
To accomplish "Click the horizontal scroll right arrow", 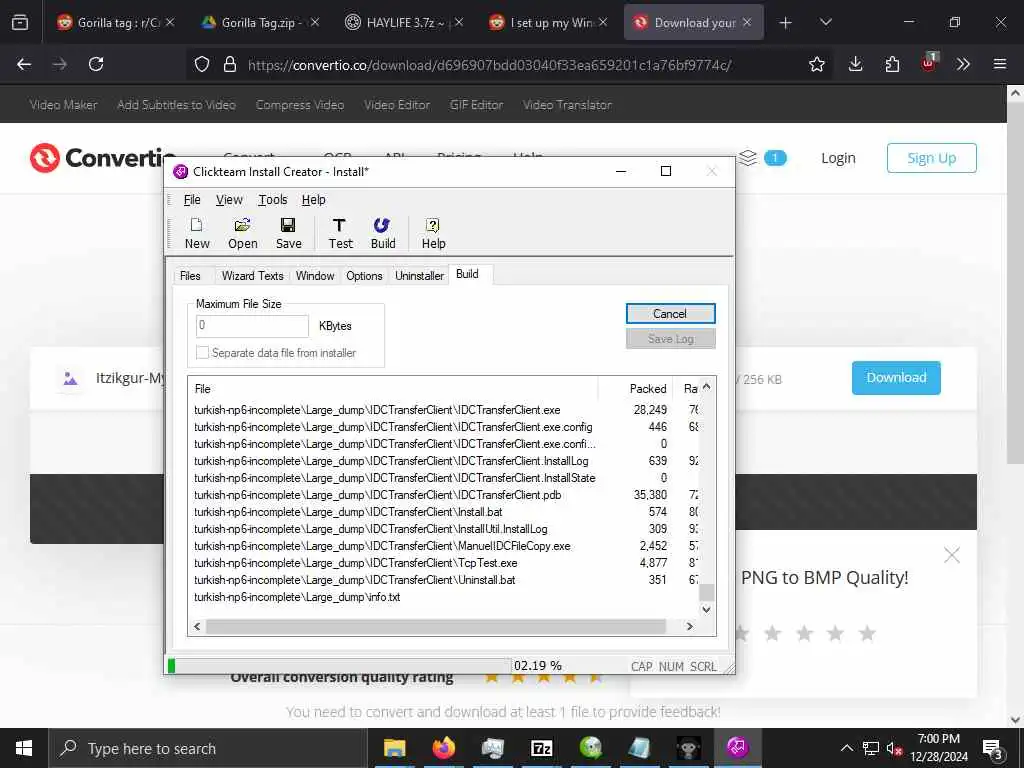I will [690, 626].
